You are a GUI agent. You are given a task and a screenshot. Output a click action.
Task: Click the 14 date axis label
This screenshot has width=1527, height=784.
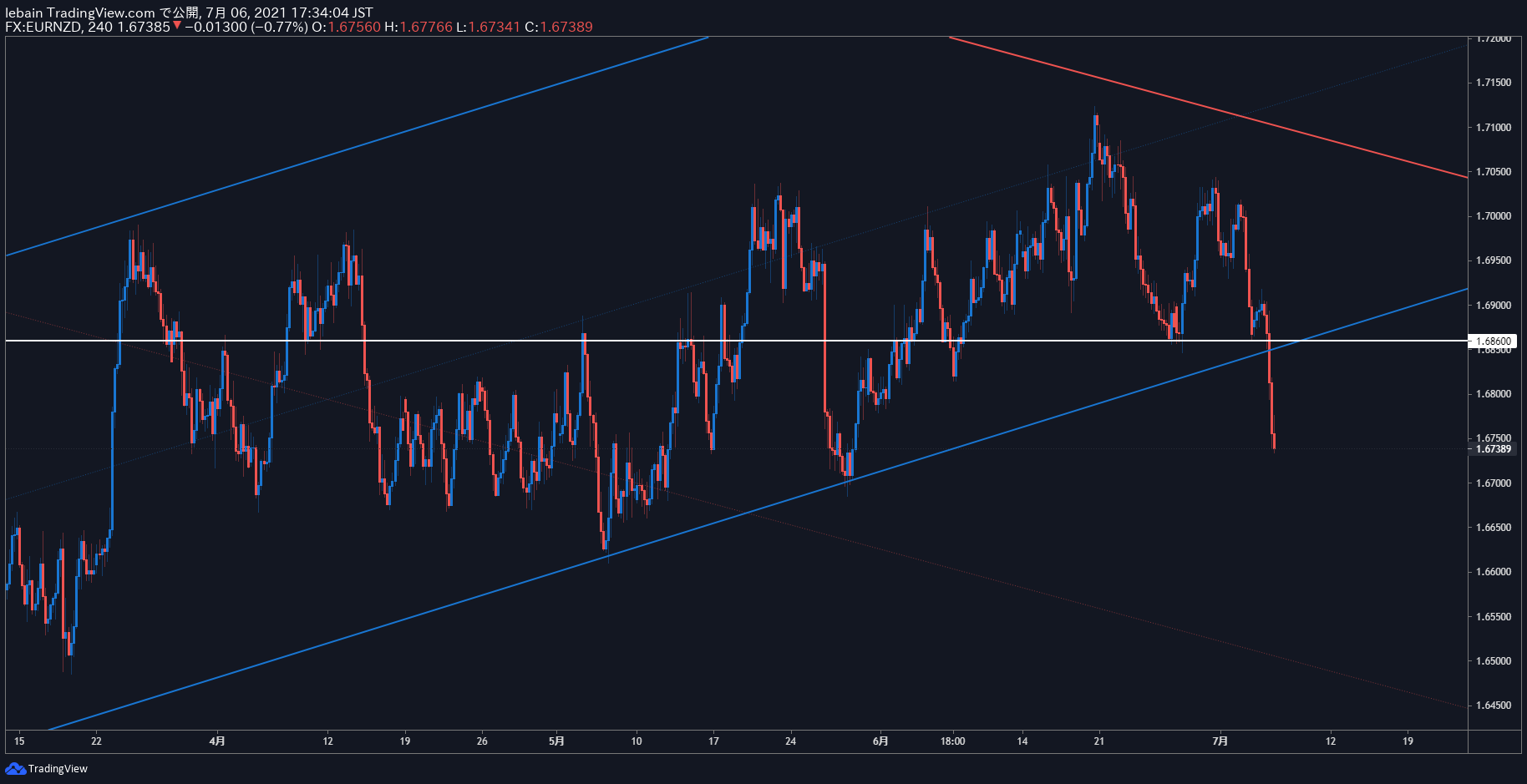(x=1022, y=741)
